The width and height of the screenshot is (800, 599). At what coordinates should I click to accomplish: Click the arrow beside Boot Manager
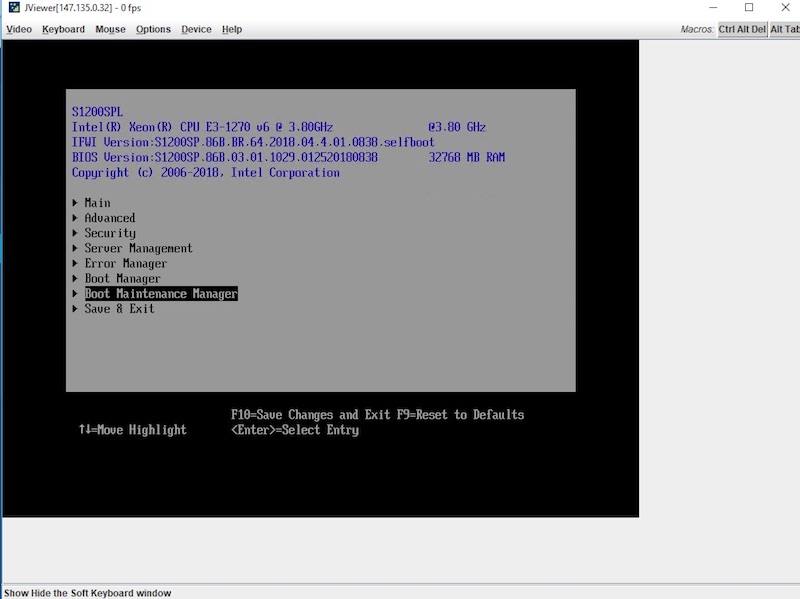(x=75, y=279)
